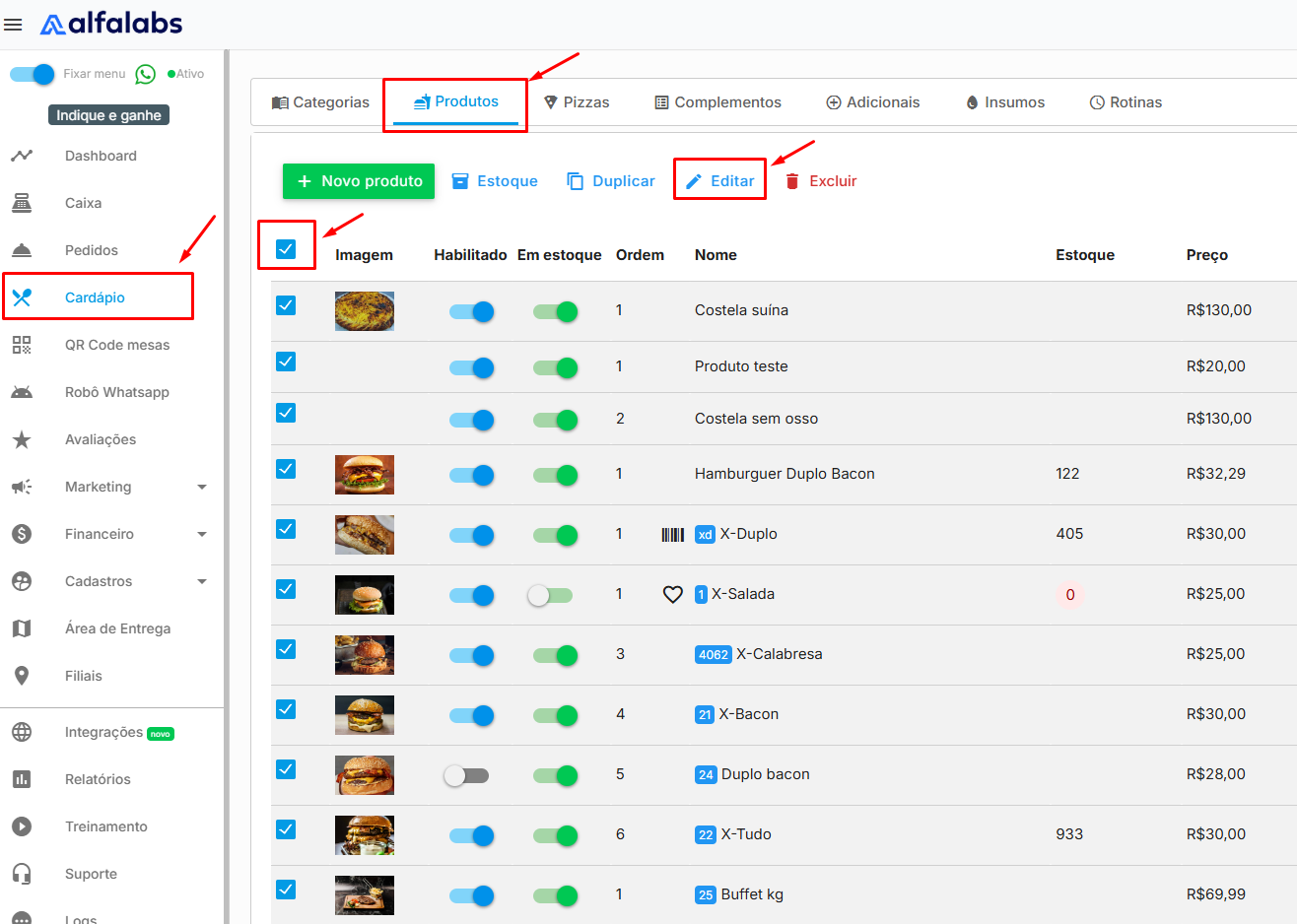The height and width of the screenshot is (924, 1297).
Task: Enable the Duplo bacon Habilitado toggle
Action: 465,775
